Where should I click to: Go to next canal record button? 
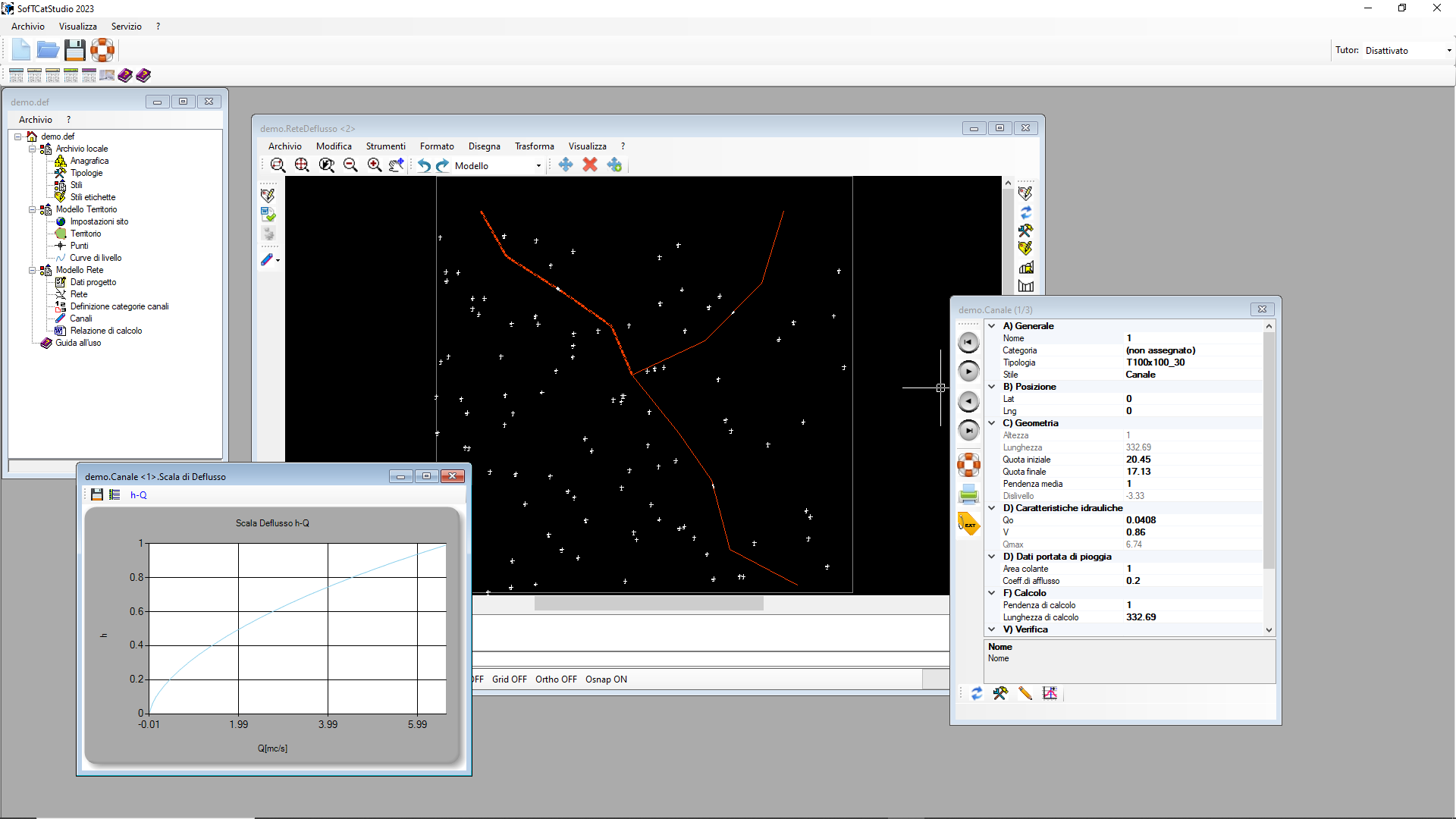968,371
